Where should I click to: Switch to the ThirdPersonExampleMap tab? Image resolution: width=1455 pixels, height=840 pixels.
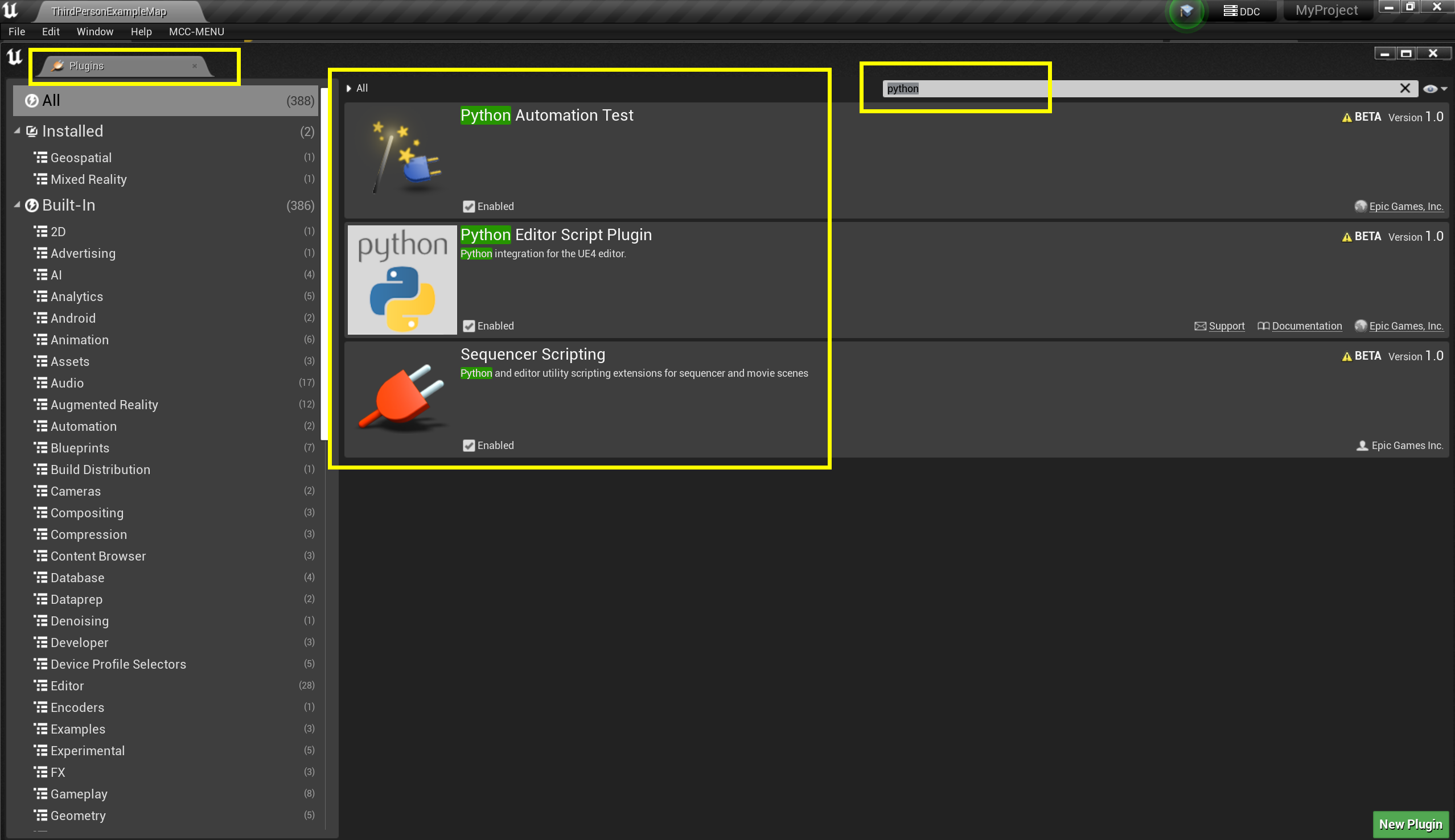click(109, 11)
